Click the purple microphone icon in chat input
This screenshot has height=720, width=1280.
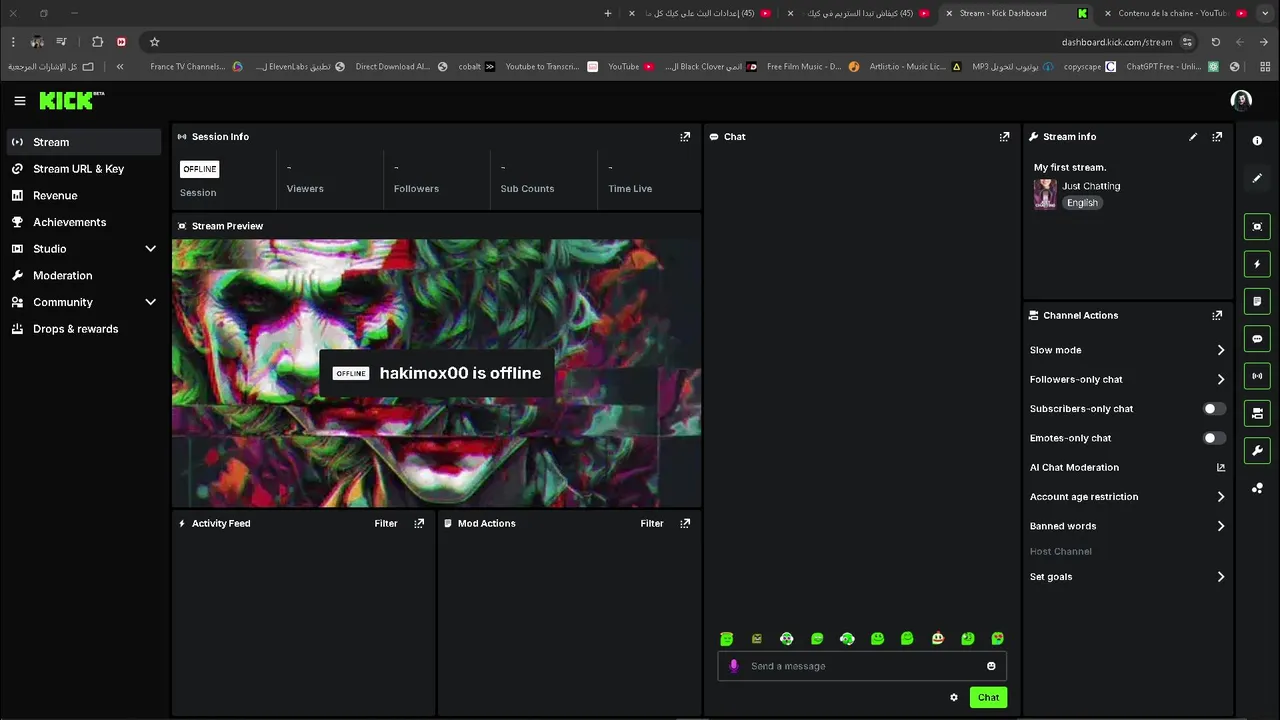pyautogui.click(x=734, y=666)
